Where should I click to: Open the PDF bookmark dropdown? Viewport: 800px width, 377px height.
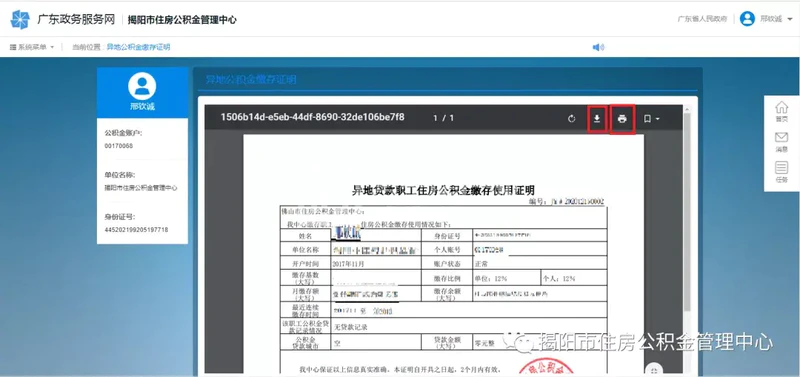tap(651, 119)
